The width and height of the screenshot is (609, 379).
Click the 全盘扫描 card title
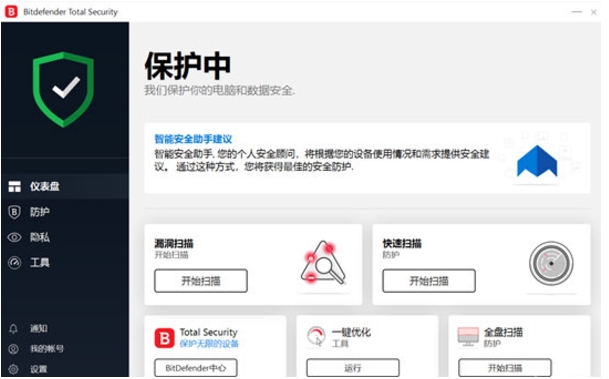coord(503,332)
